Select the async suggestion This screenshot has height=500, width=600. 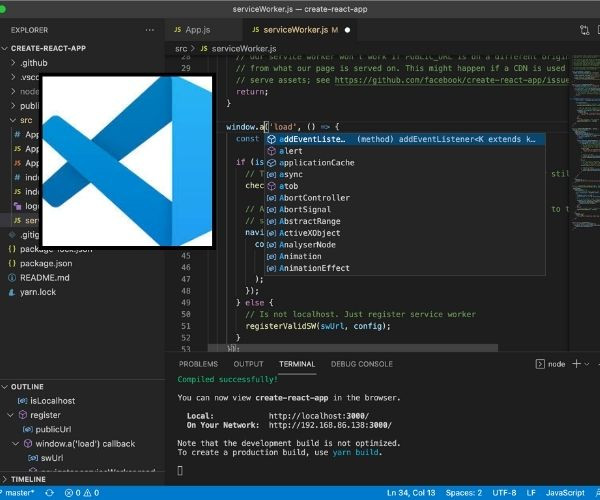(x=405, y=174)
